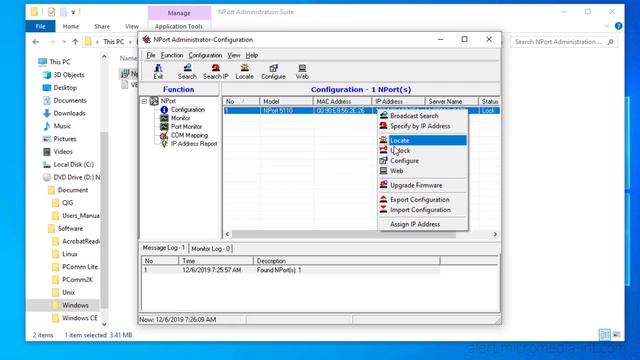Image resolution: width=640 pixels, height=360 pixels.
Task: Open Downloads in navigation pane
Action: pyautogui.click(x=69, y=113)
